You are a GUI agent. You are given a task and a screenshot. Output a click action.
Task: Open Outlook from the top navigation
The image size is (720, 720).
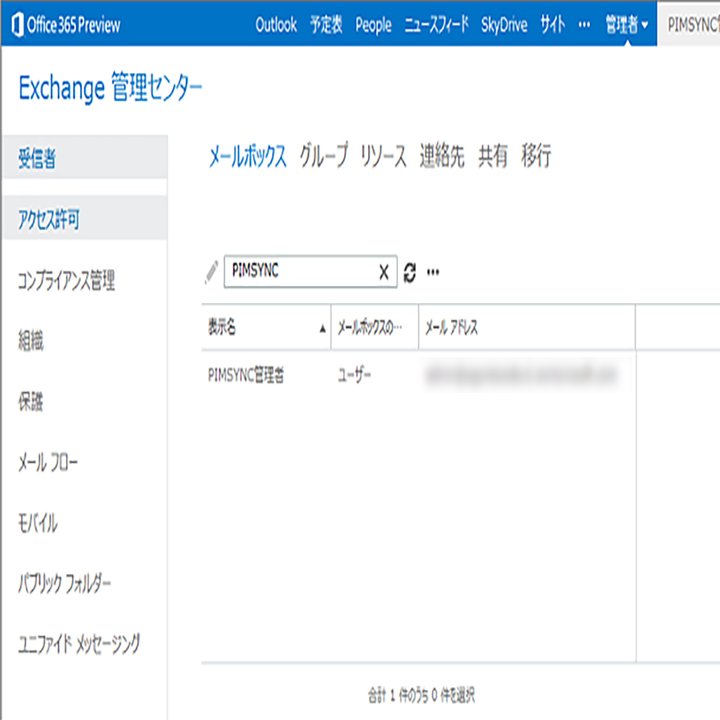tap(276, 24)
